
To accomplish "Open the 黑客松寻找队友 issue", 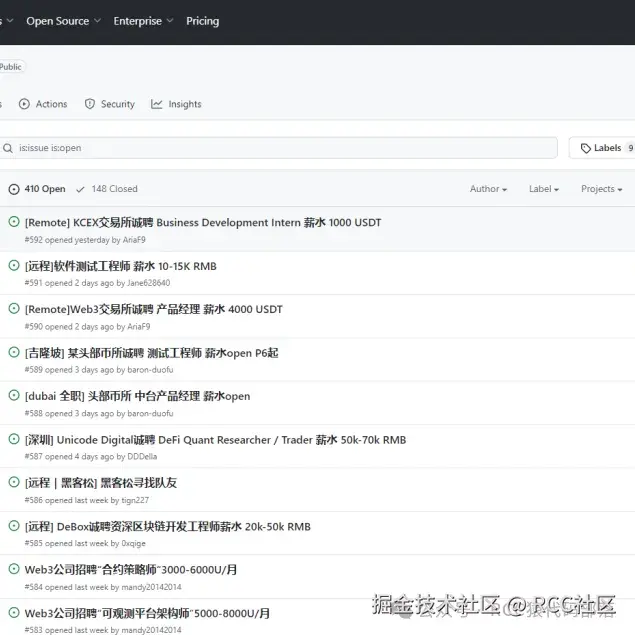I will pyautogui.click(x=101, y=483).
